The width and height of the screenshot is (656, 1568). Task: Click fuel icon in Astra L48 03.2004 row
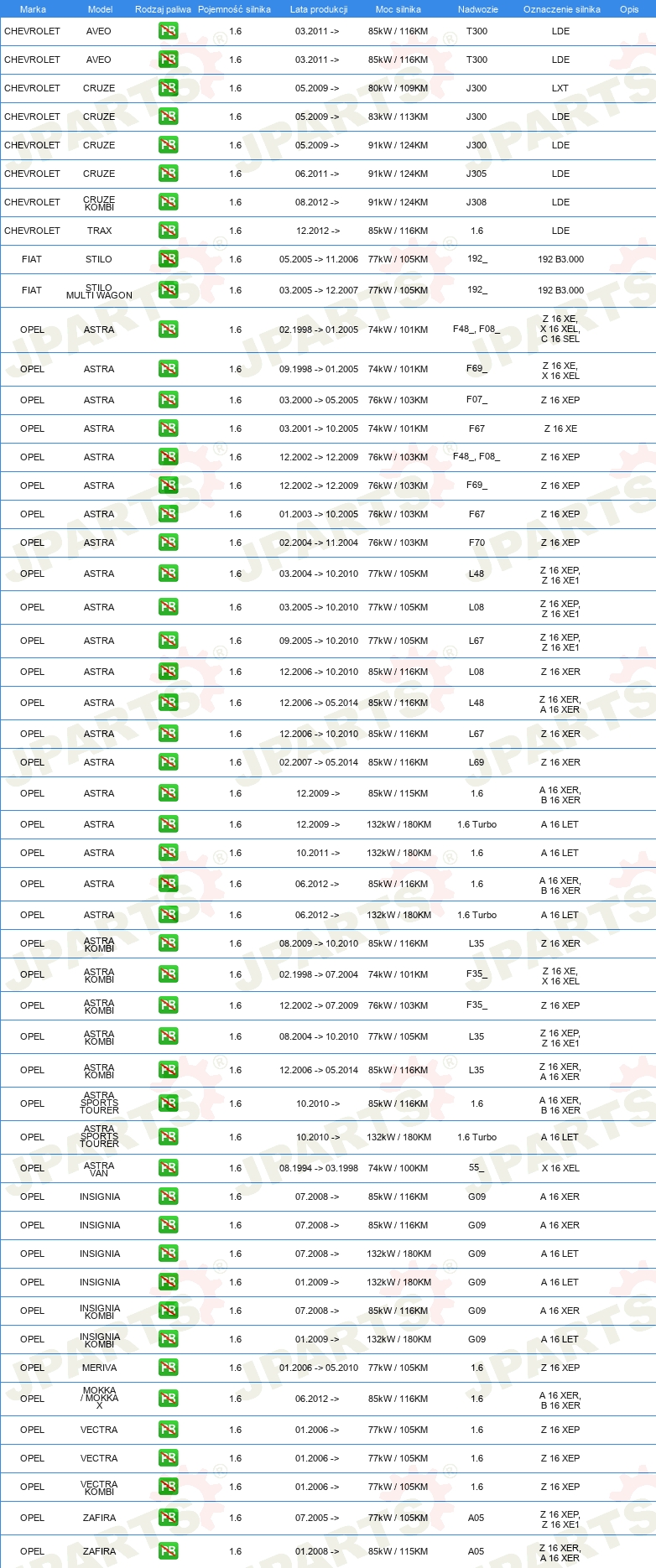coord(168,574)
